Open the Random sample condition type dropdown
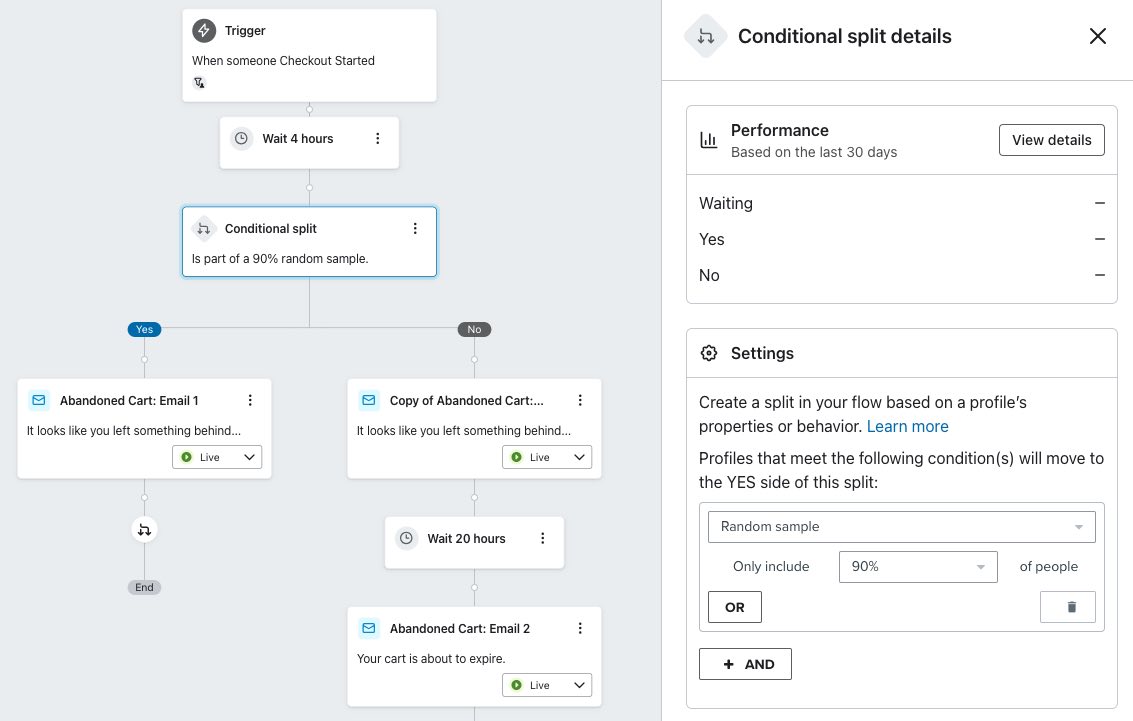The height and width of the screenshot is (721, 1133). click(x=901, y=527)
